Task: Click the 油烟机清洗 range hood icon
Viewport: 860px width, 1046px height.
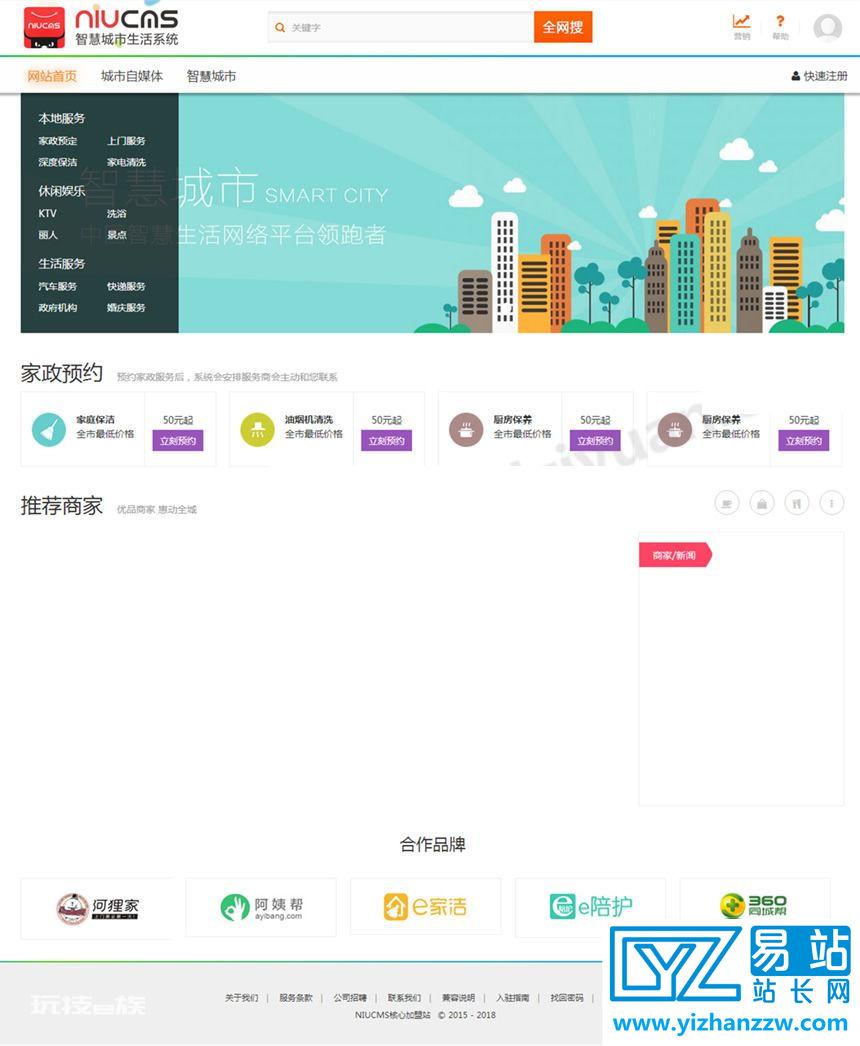Action: (258, 430)
